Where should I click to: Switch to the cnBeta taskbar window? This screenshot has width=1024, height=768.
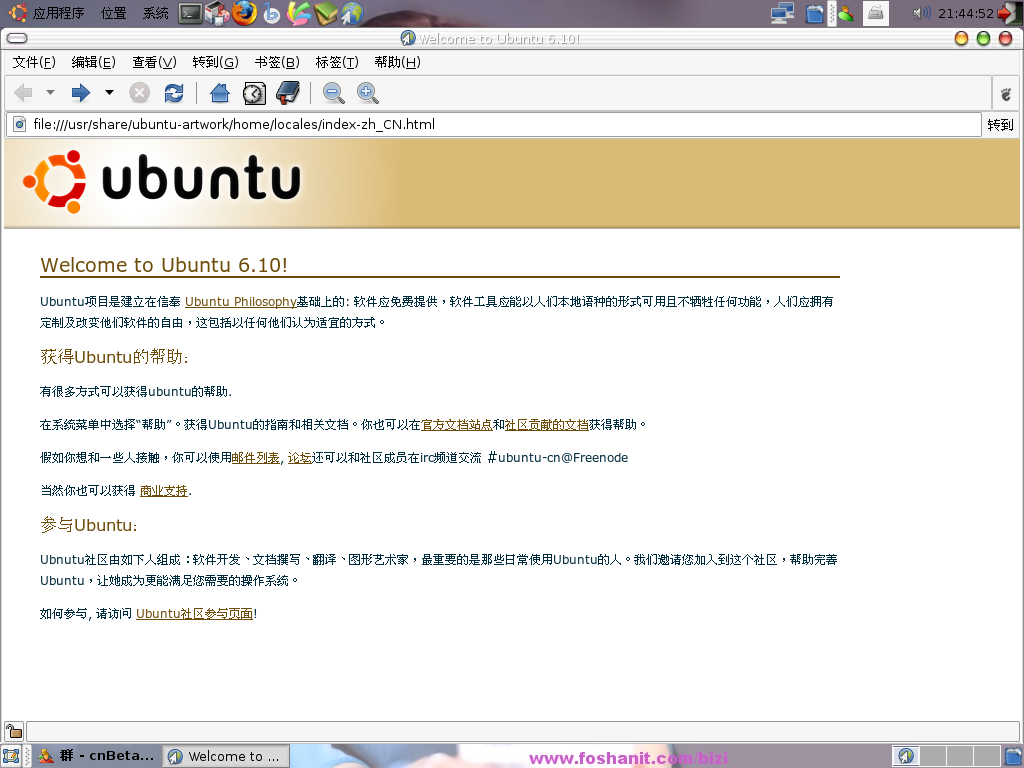click(97, 756)
